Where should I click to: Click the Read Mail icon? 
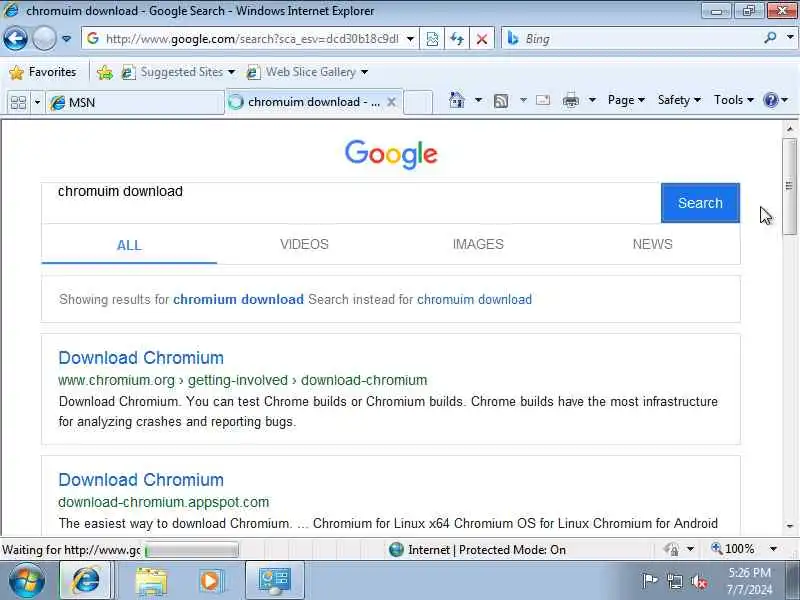point(543,100)
